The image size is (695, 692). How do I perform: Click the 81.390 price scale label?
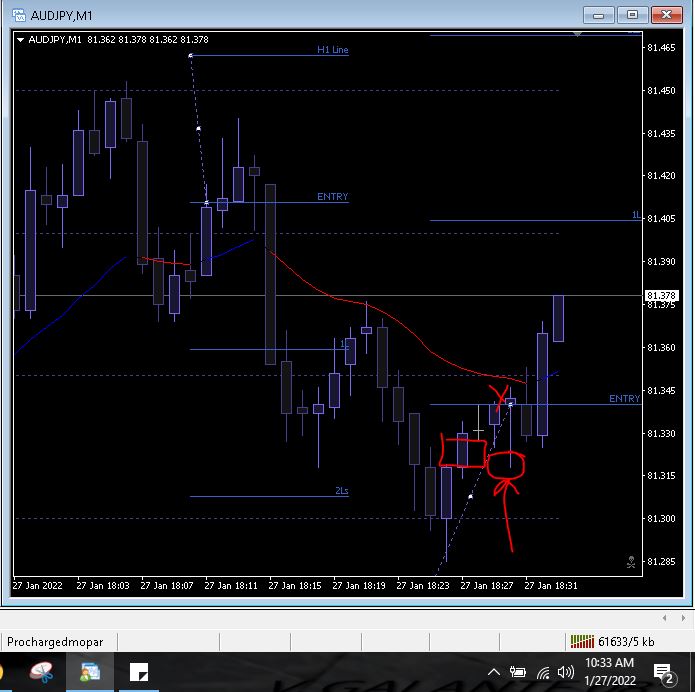coord(661,262)
